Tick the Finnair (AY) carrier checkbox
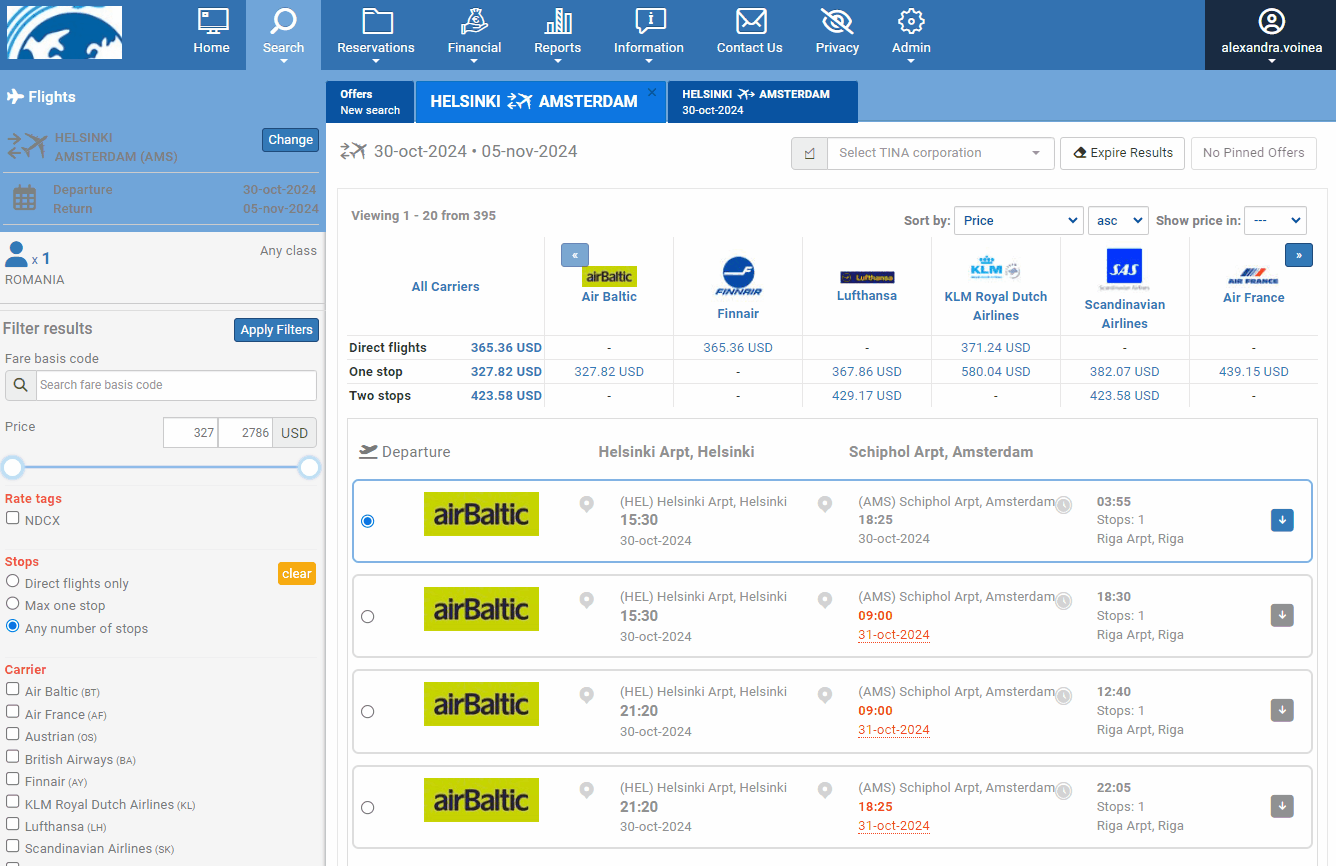 [x=13, y=779]
